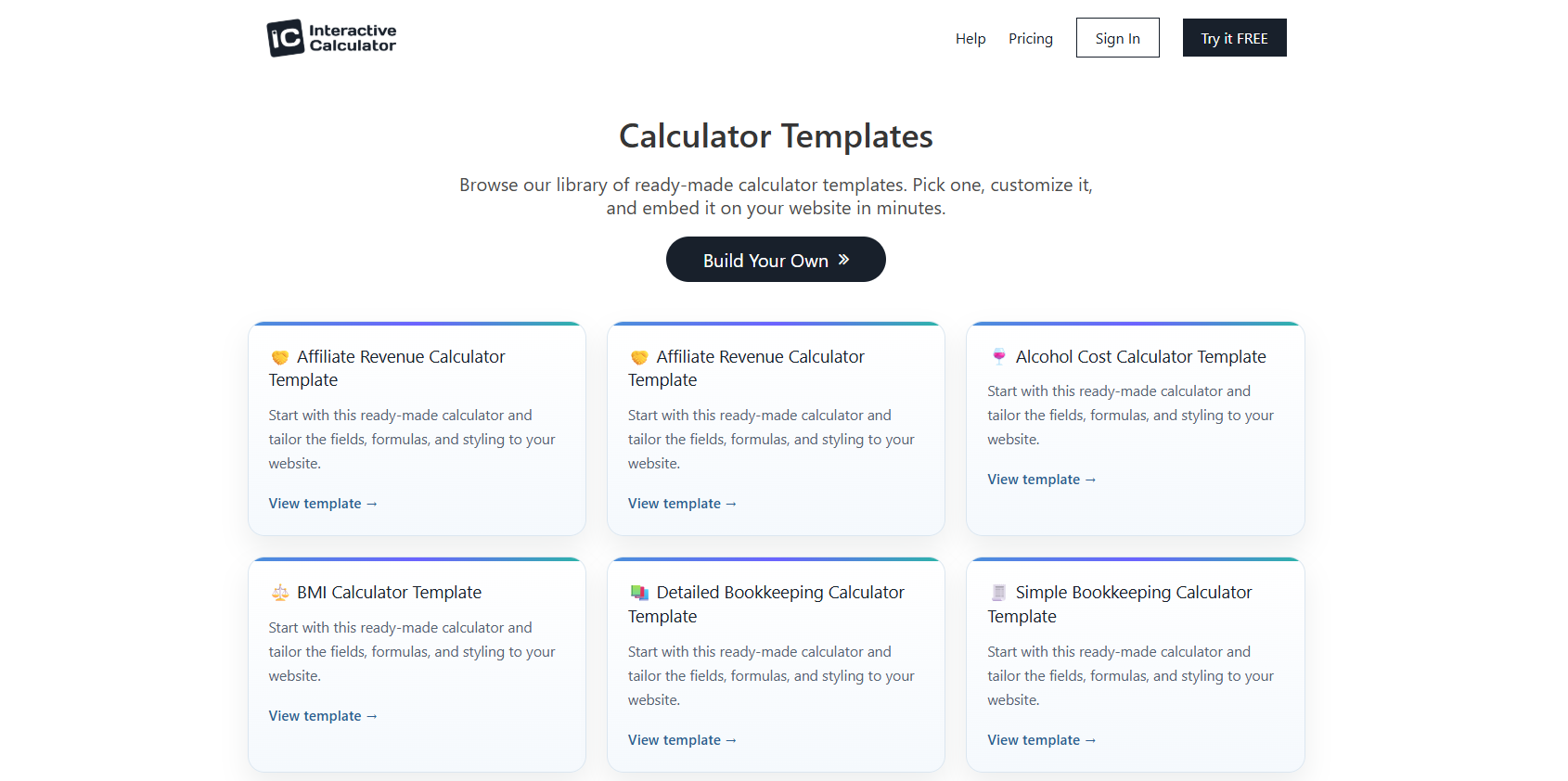
Task: View template for Detailed Bookkeeping Calculator
Action: point(682,740)
